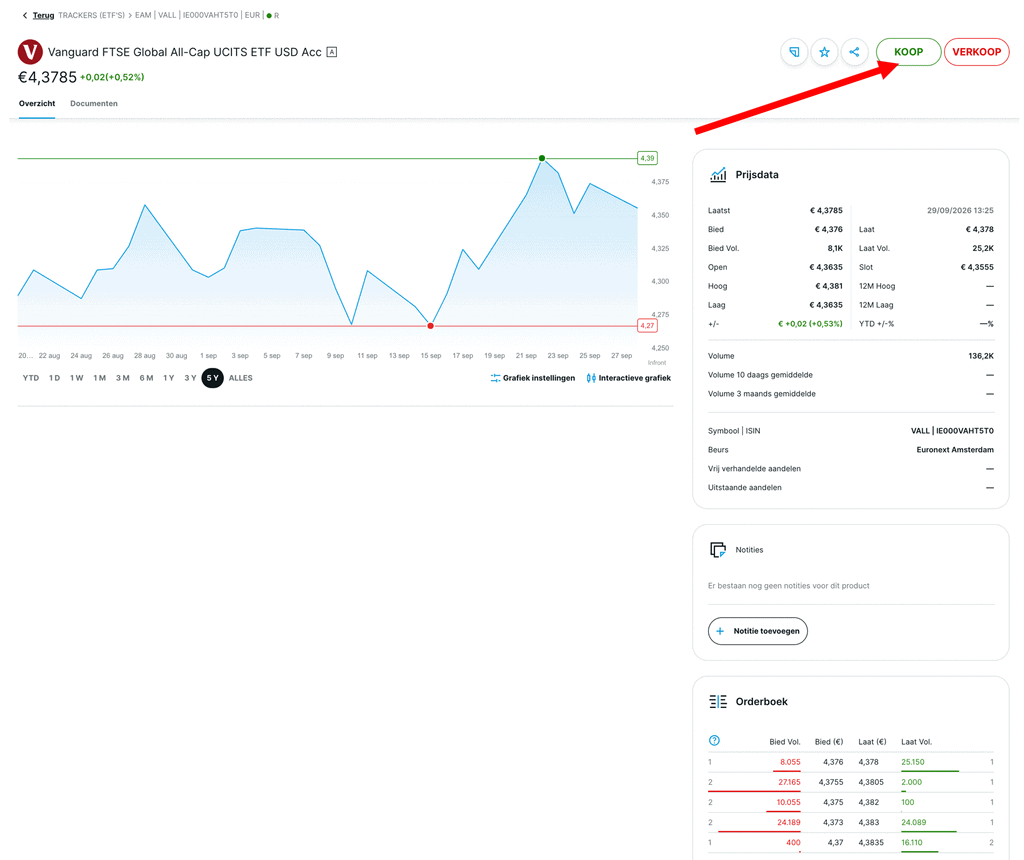This screenshot has width=1024, height=860.
Task: Click the Laat value € 4,378
Action: coord(980,229)
